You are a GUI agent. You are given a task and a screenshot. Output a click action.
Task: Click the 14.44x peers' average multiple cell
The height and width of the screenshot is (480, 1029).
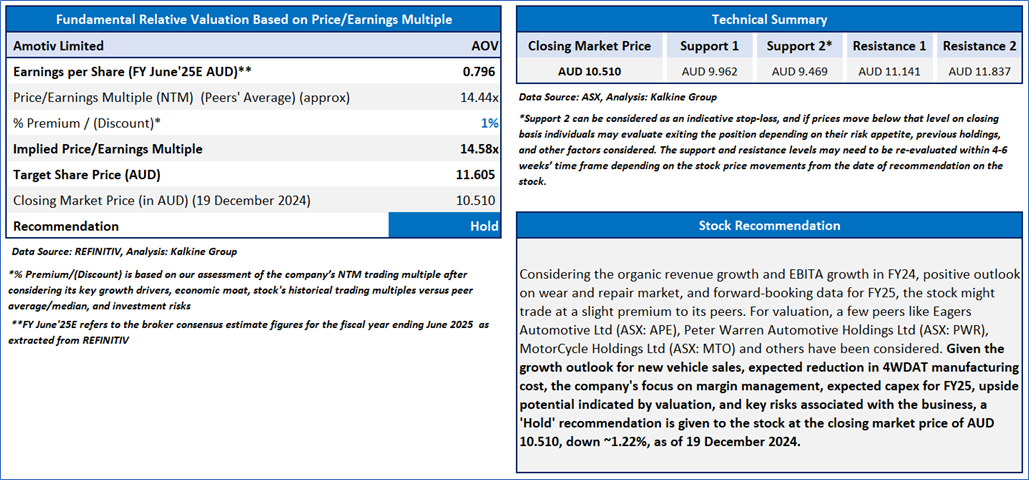(480, 97)
